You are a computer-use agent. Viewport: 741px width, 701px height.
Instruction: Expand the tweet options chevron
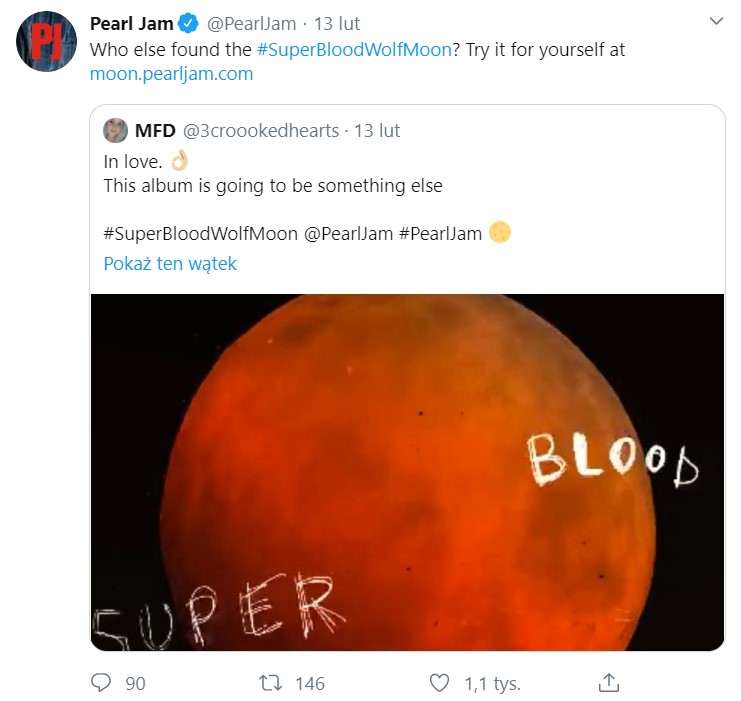716,21
